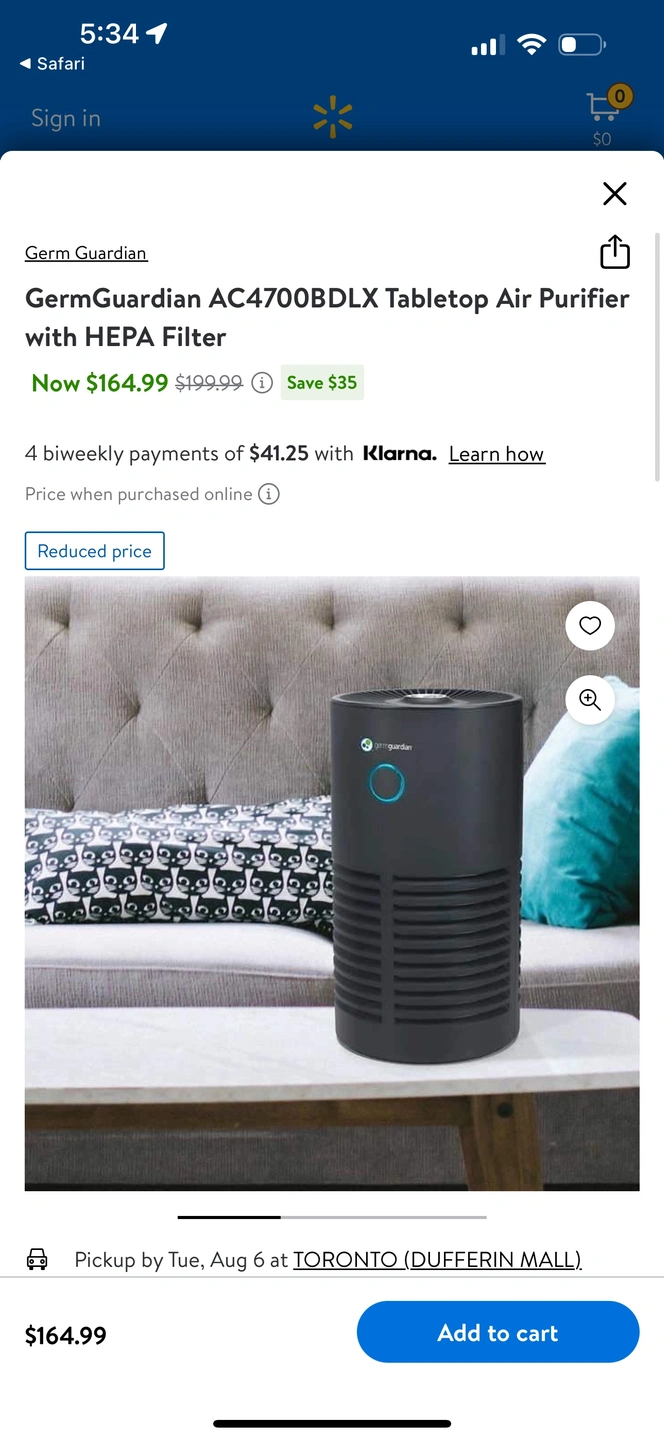Click Add to cart button

(498, 1332)
